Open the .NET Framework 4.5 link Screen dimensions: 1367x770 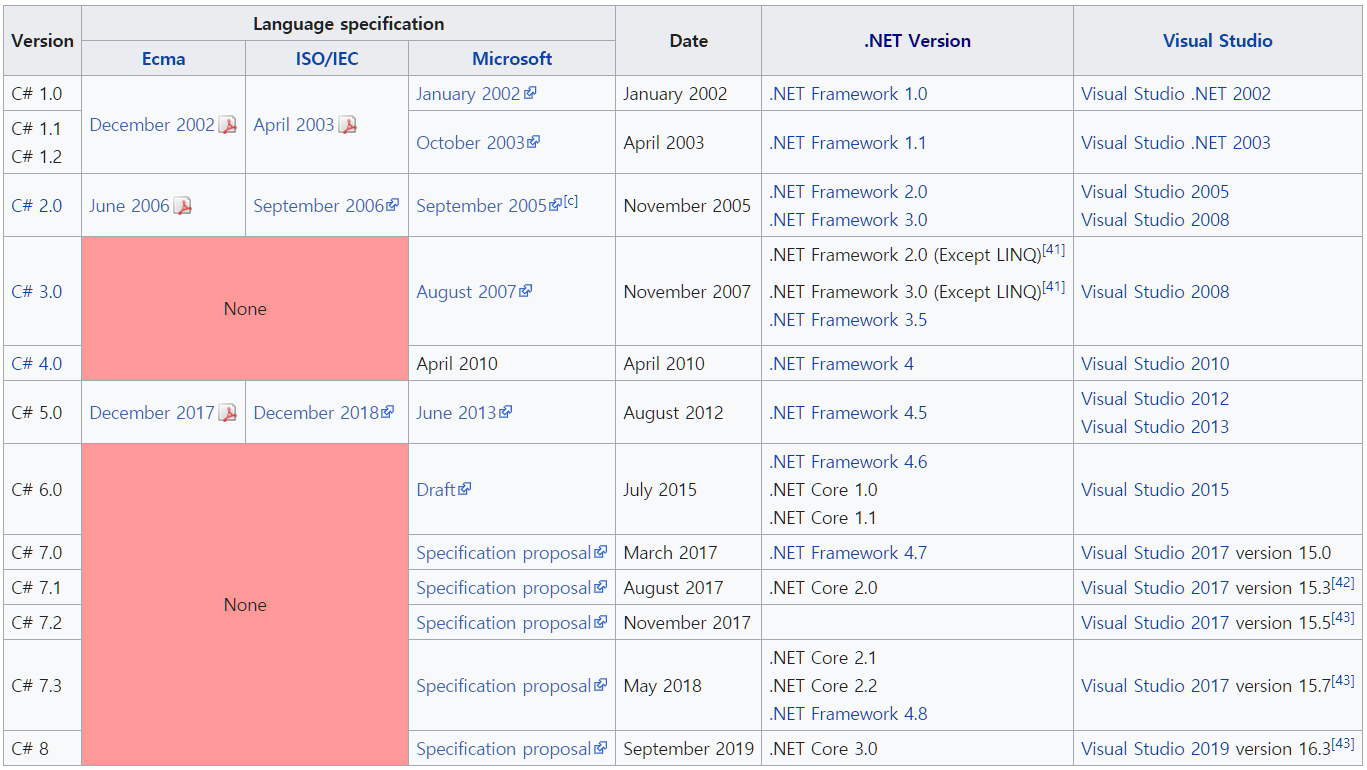point(848,413)
